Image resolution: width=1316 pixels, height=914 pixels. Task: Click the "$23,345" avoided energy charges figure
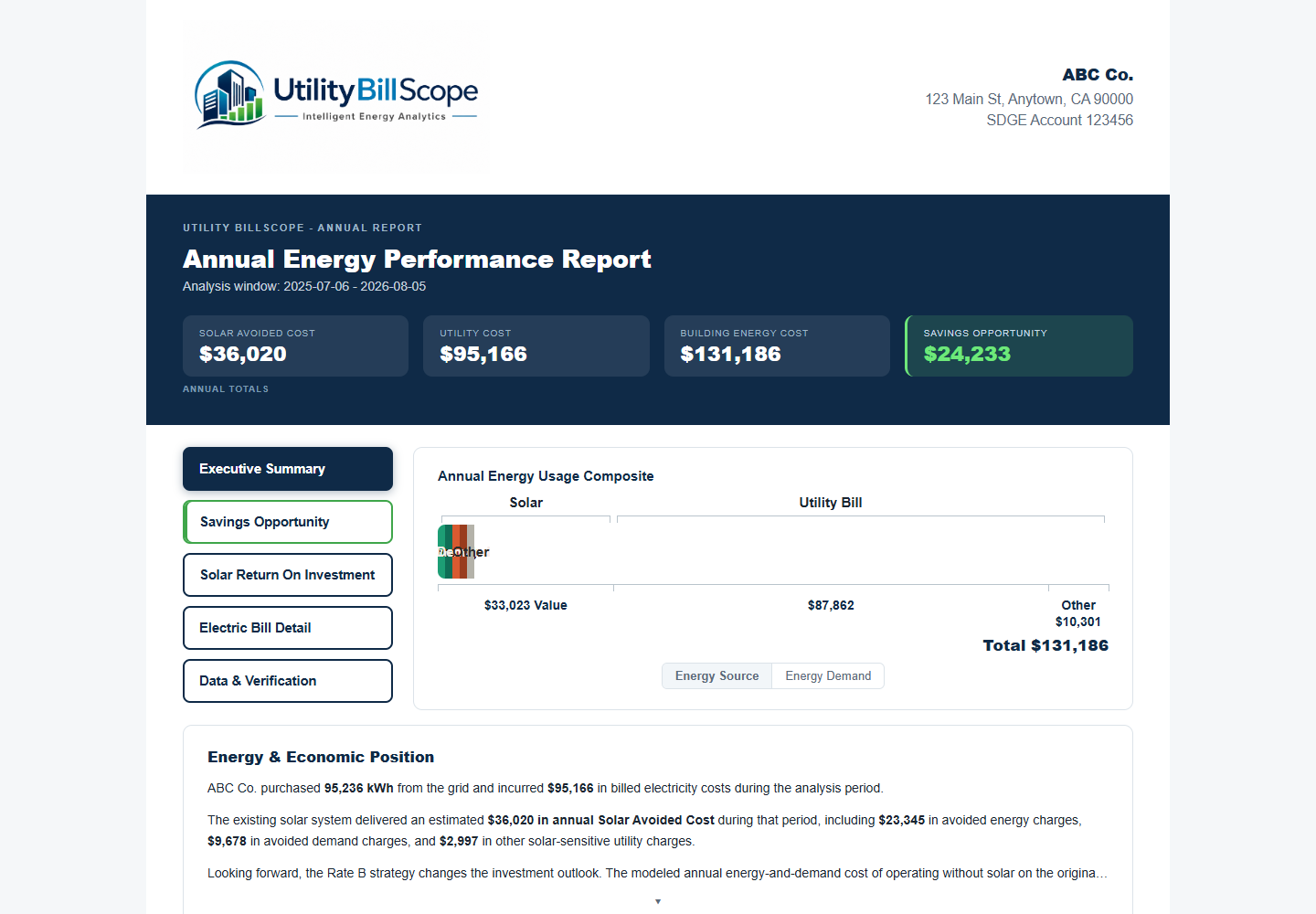pyautogui.click(x=902, y=820)
